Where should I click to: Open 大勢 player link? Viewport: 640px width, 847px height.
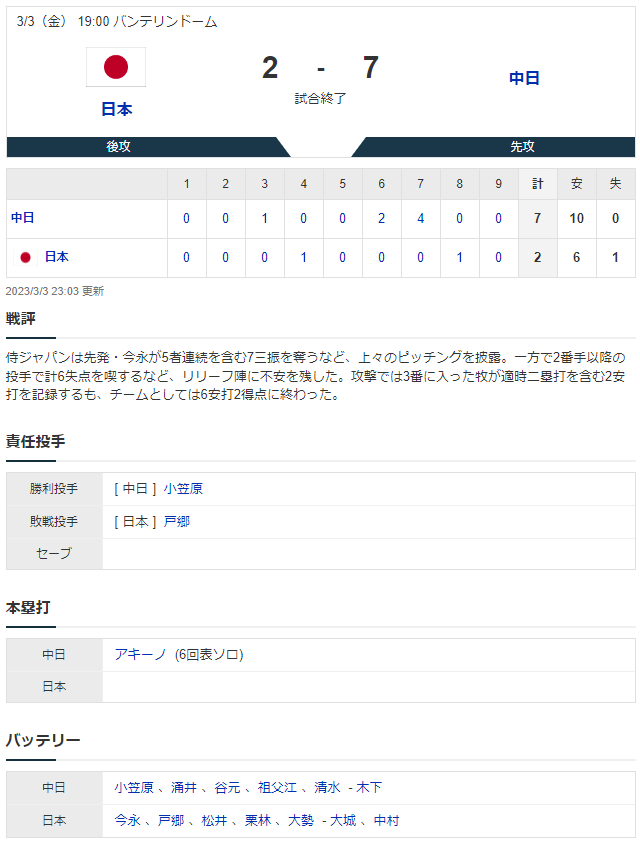click(301, 821)
